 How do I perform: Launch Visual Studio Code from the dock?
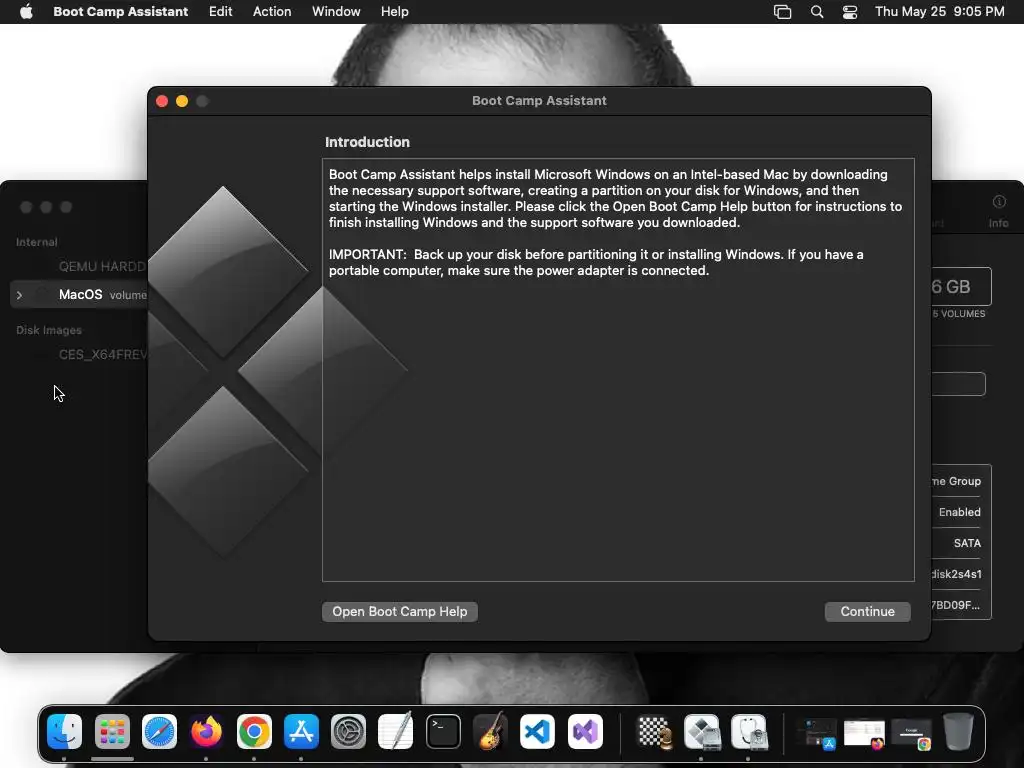(x=537, y=731)
